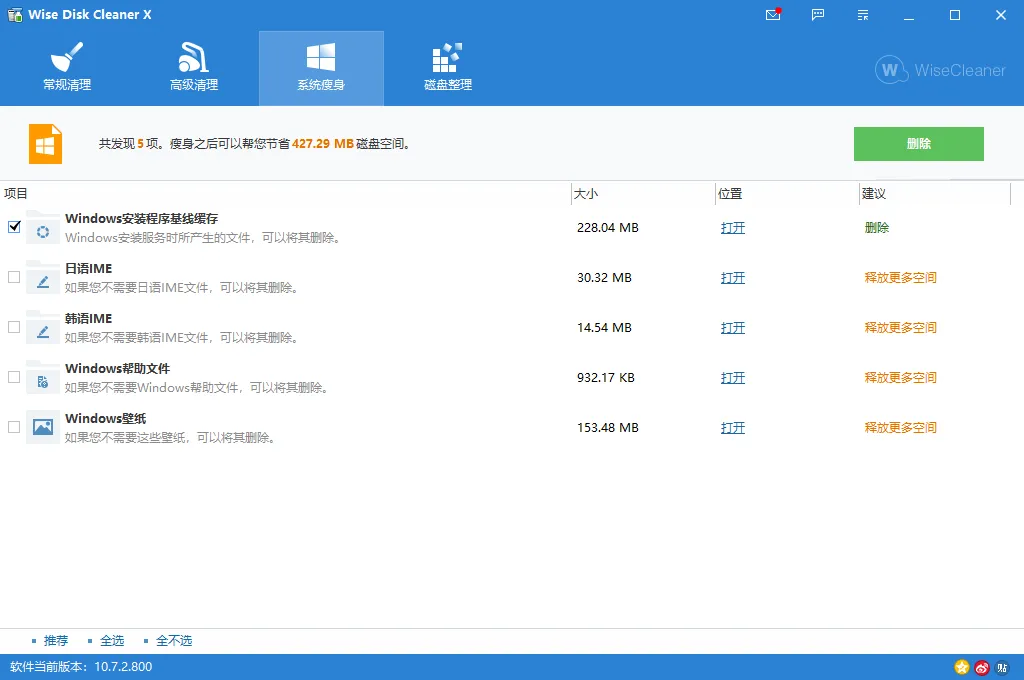This screenshot has height=680, width=1024.
Task: Open the message chat icon in title bar
Action: point(817,15)
